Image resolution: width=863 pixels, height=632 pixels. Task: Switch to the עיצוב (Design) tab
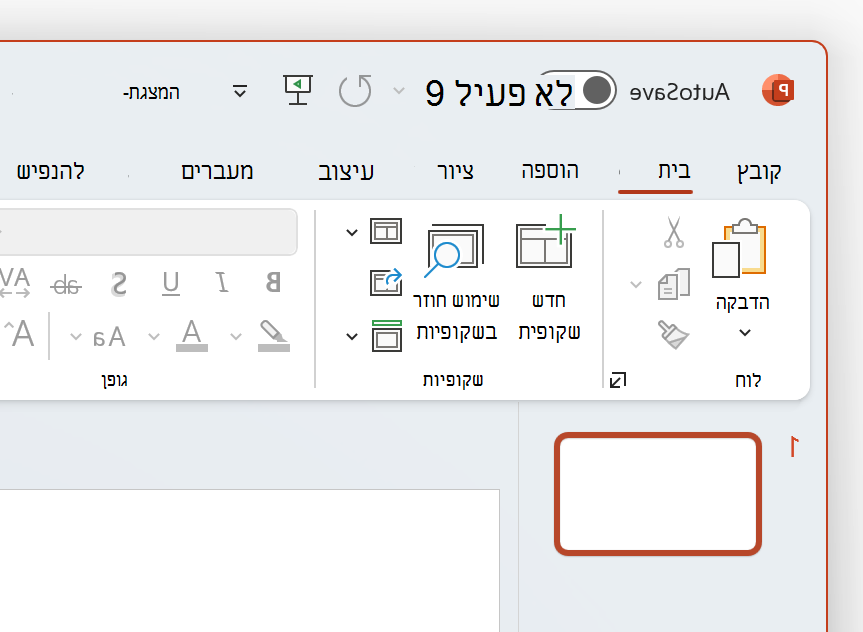pyautogui.click(x=346, y=172)
